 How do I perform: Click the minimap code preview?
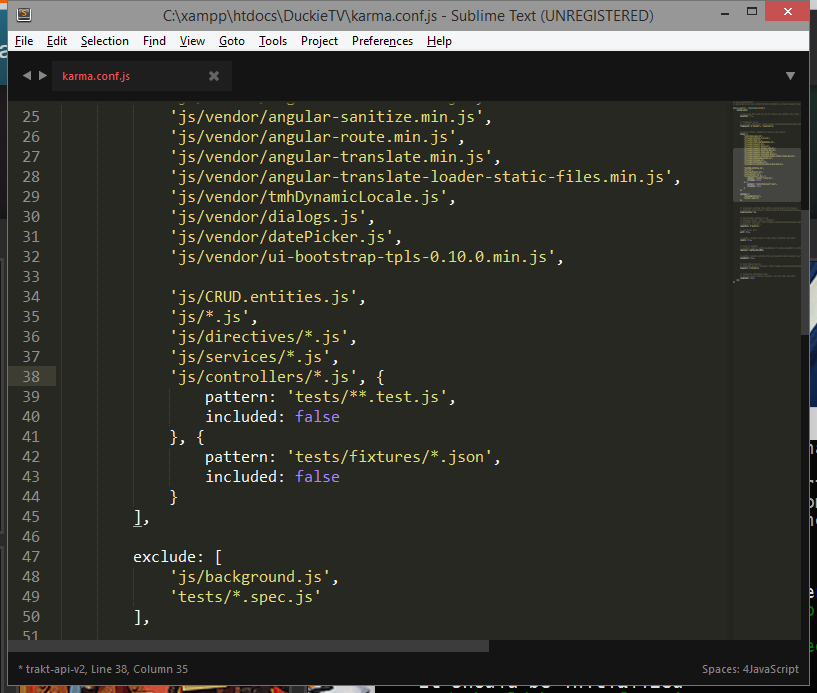point(766,193)
